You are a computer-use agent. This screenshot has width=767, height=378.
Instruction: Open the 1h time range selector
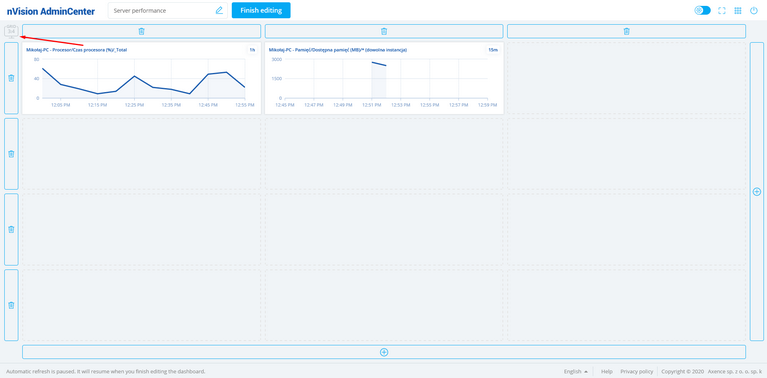pos(252,50)
